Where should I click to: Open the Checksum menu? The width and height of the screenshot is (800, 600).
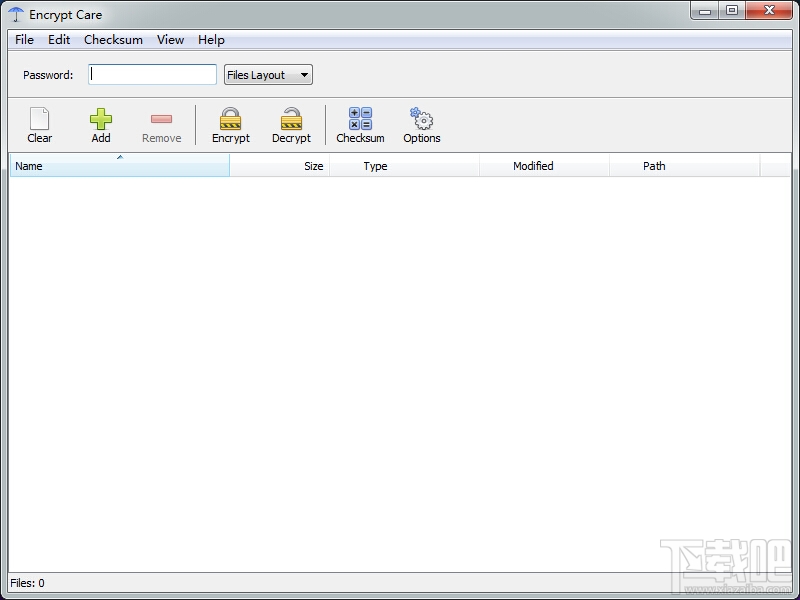pos(113,40)
